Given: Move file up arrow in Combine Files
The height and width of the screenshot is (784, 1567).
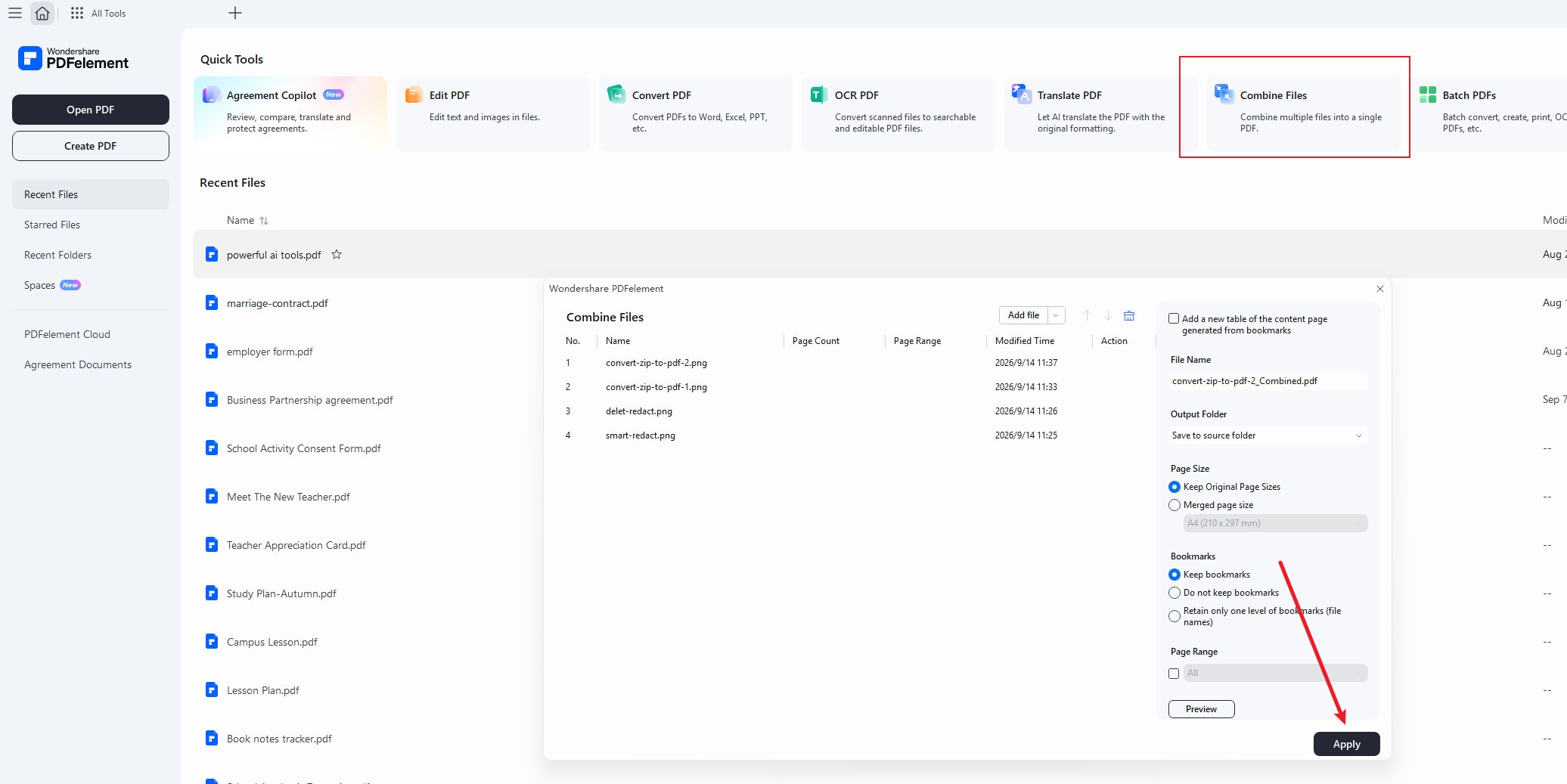Looking at the screenshot, I should coord(1087,315).
